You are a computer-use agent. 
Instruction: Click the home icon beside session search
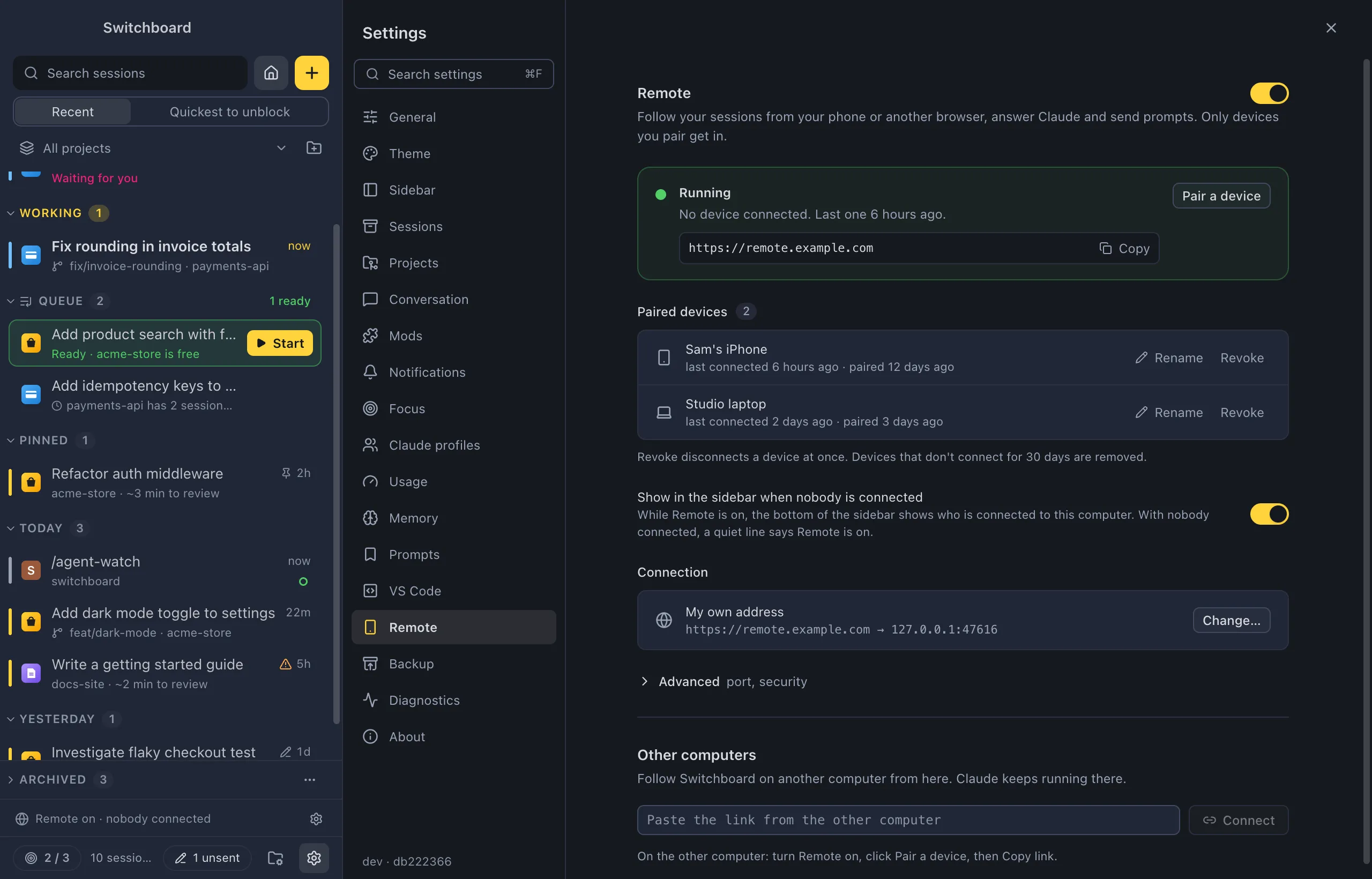[271, 73]
